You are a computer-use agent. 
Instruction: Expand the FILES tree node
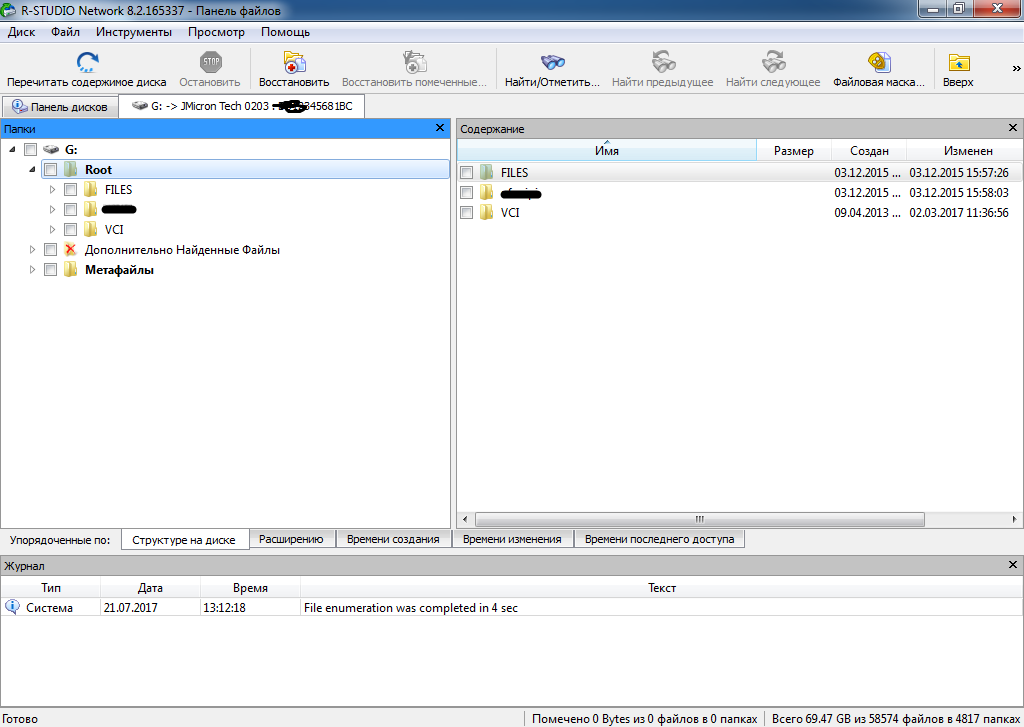click(x=52, y=190)
